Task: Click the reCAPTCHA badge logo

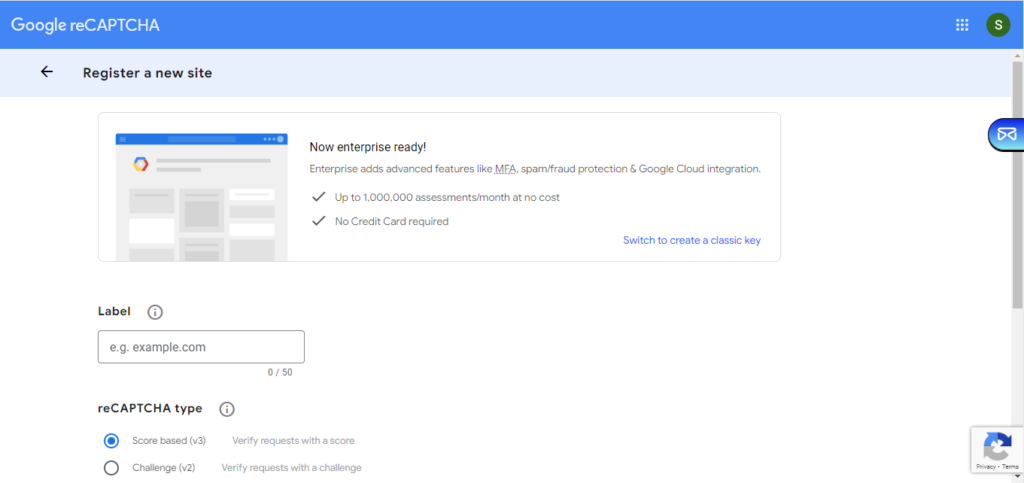Action: point(997,446)
